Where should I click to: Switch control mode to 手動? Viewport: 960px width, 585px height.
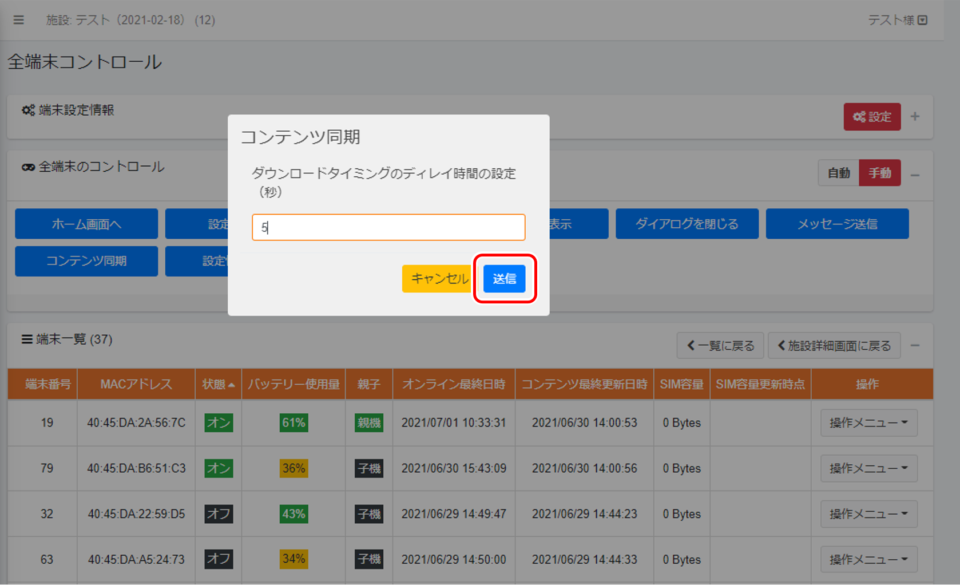coord(880,173)
